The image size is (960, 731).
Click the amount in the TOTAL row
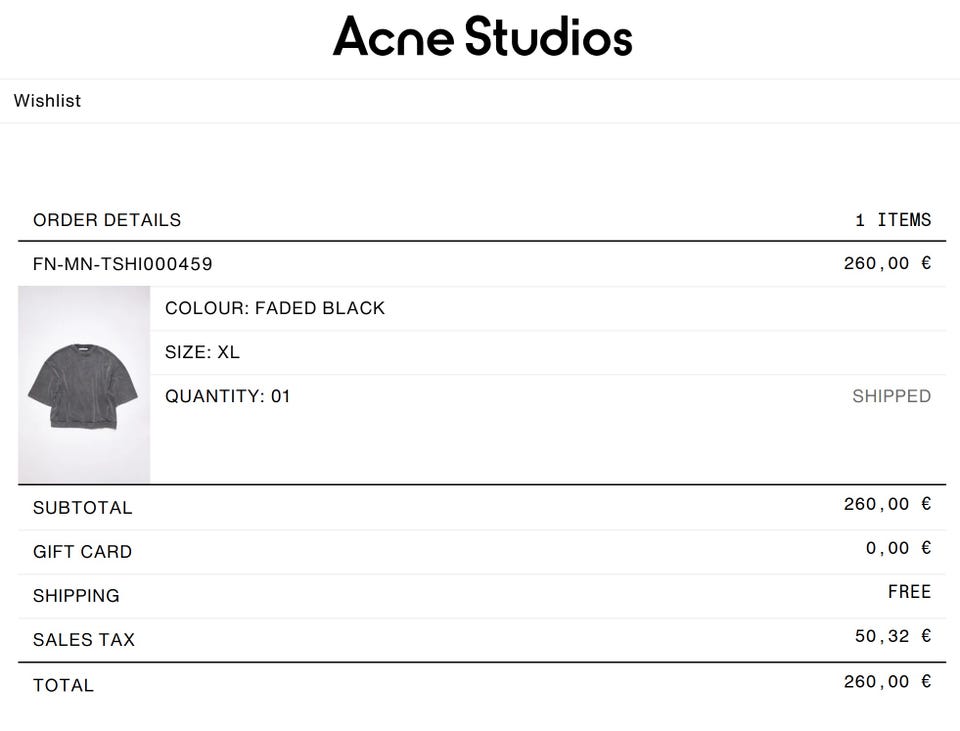coord(887,682)
